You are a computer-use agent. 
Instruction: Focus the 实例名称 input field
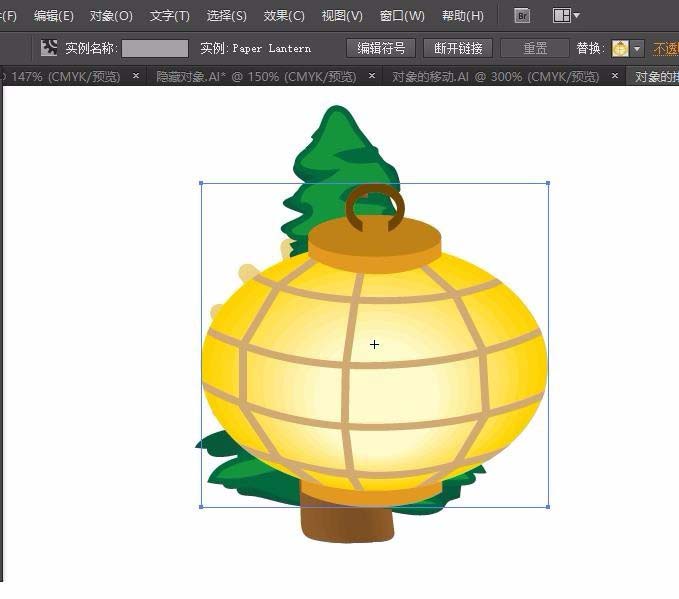point(155,48)
